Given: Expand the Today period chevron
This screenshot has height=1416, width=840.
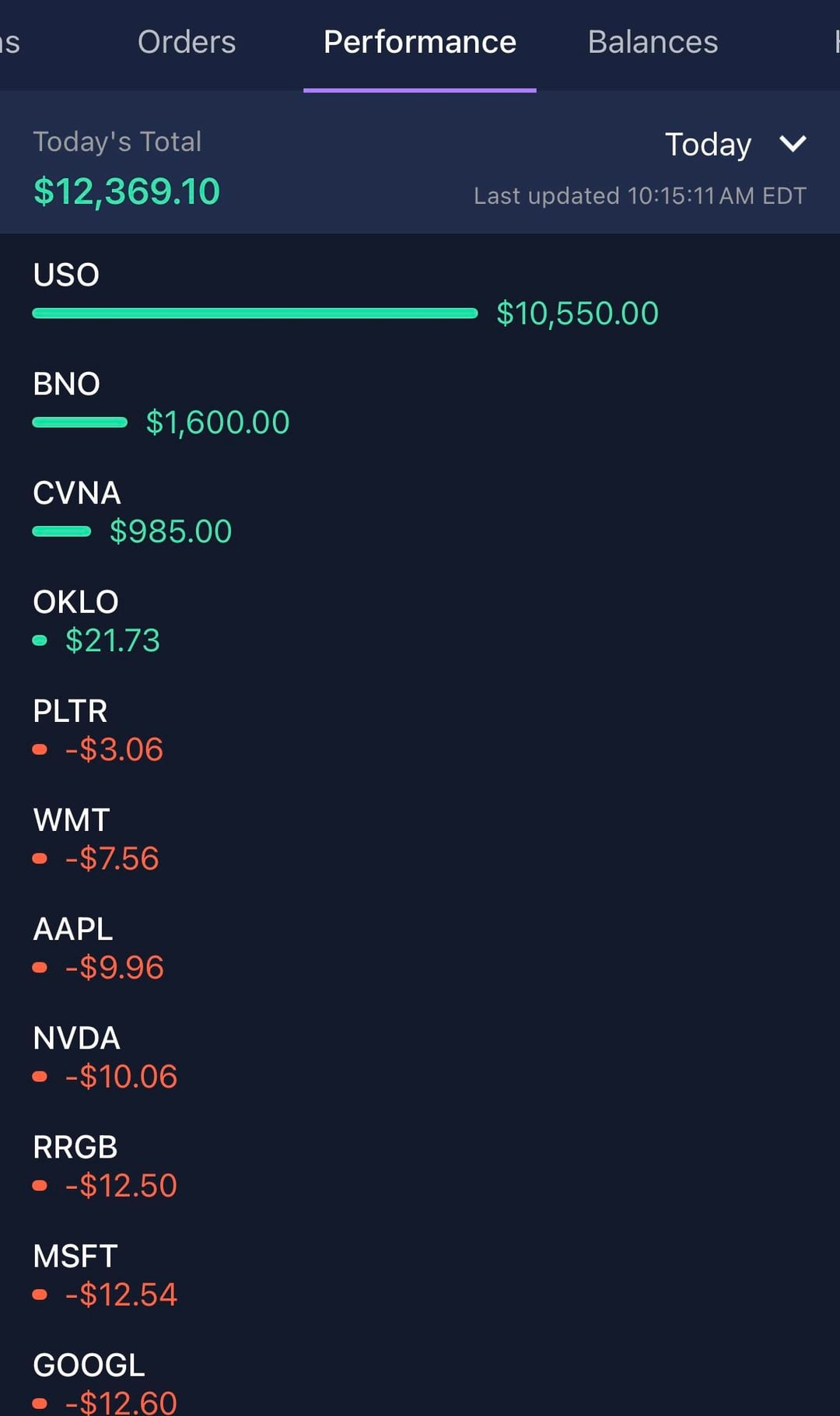Looking at the screenshot, I should tap(793, 144).
